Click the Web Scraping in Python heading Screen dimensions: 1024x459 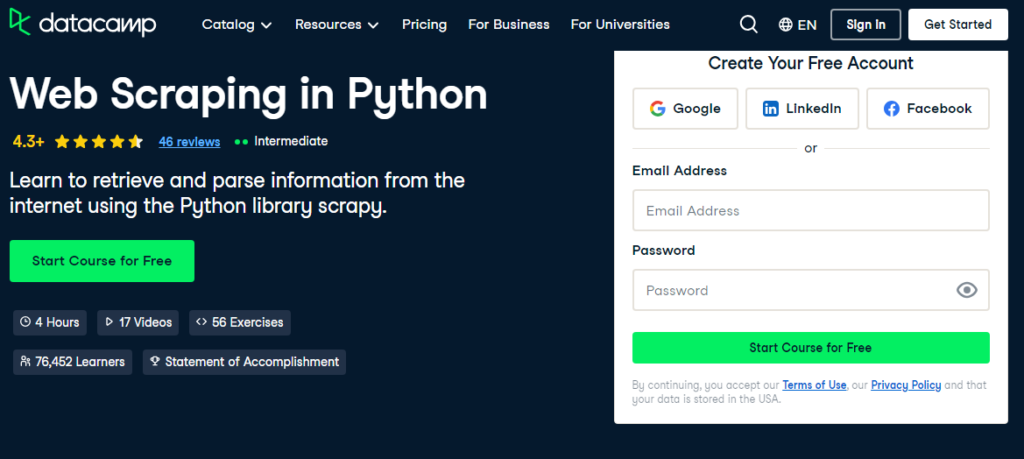tap(248, 93)
